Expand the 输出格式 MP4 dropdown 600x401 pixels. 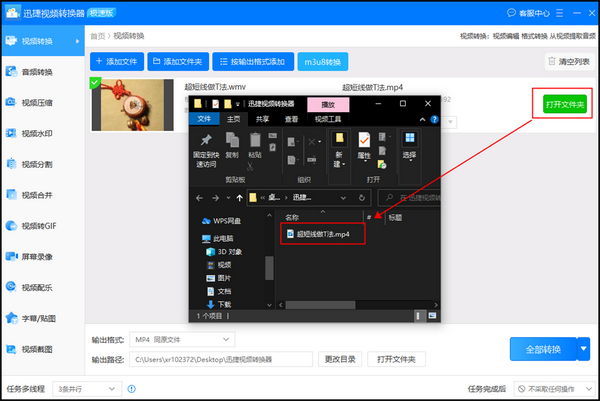(x=183, y=340)
